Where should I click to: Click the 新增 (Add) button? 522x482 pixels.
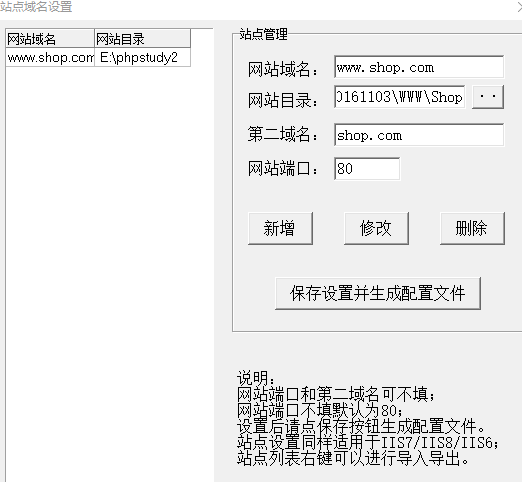tap(280, 228)
